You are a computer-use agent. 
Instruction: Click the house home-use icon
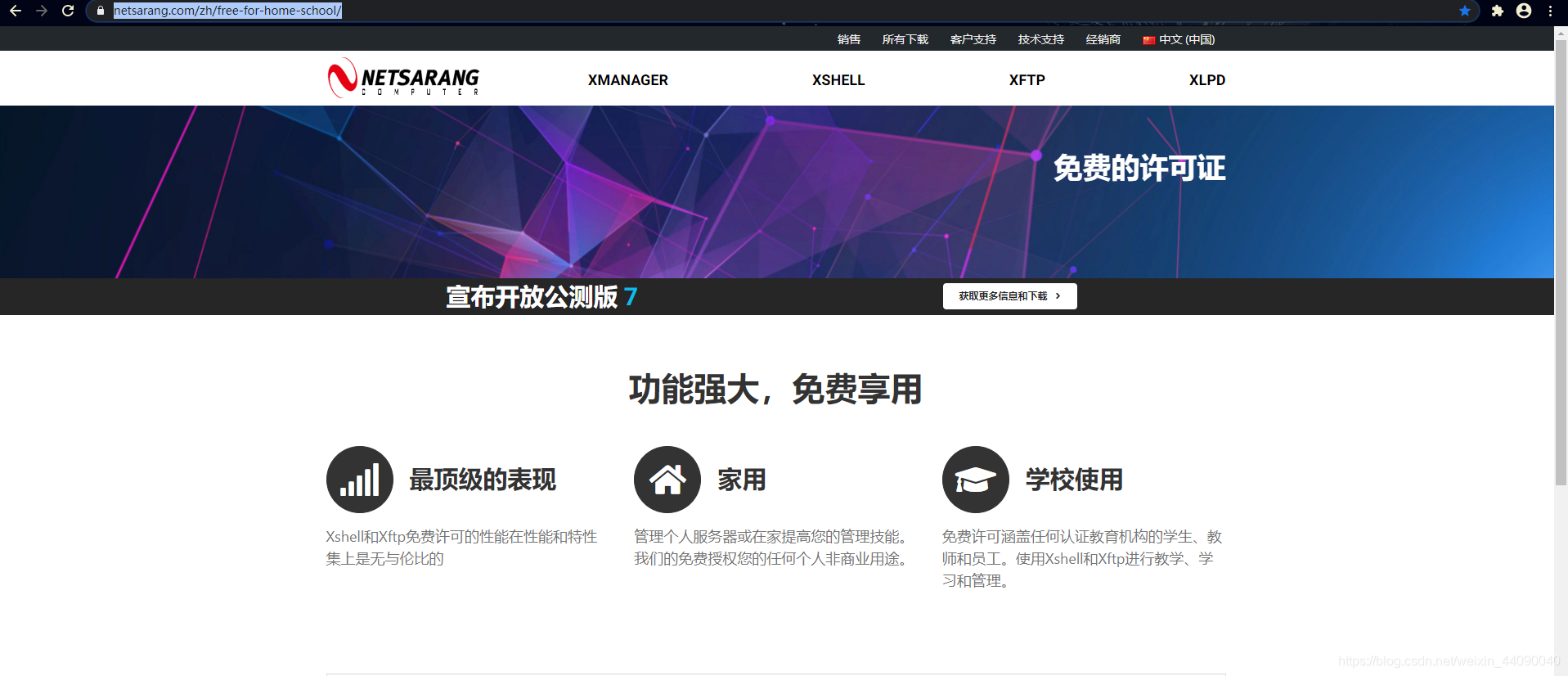tap(667, 480)
